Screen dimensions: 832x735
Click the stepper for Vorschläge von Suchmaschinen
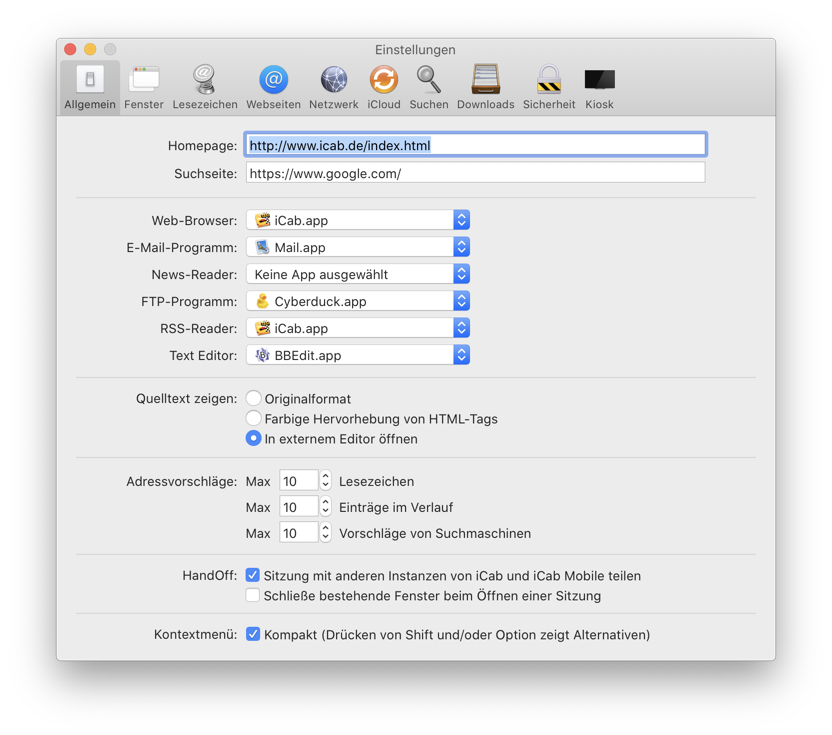[326, 533]
